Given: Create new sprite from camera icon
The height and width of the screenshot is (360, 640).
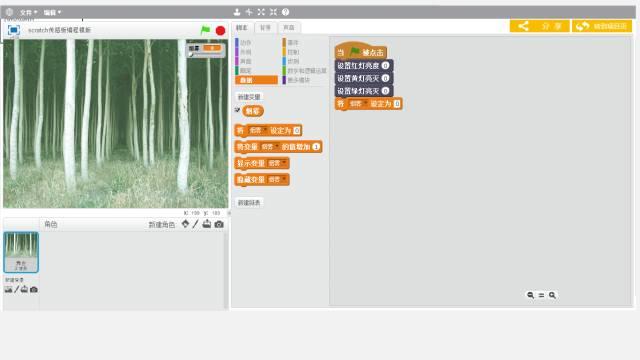Looking at the screenshot, I should [219, 224].
